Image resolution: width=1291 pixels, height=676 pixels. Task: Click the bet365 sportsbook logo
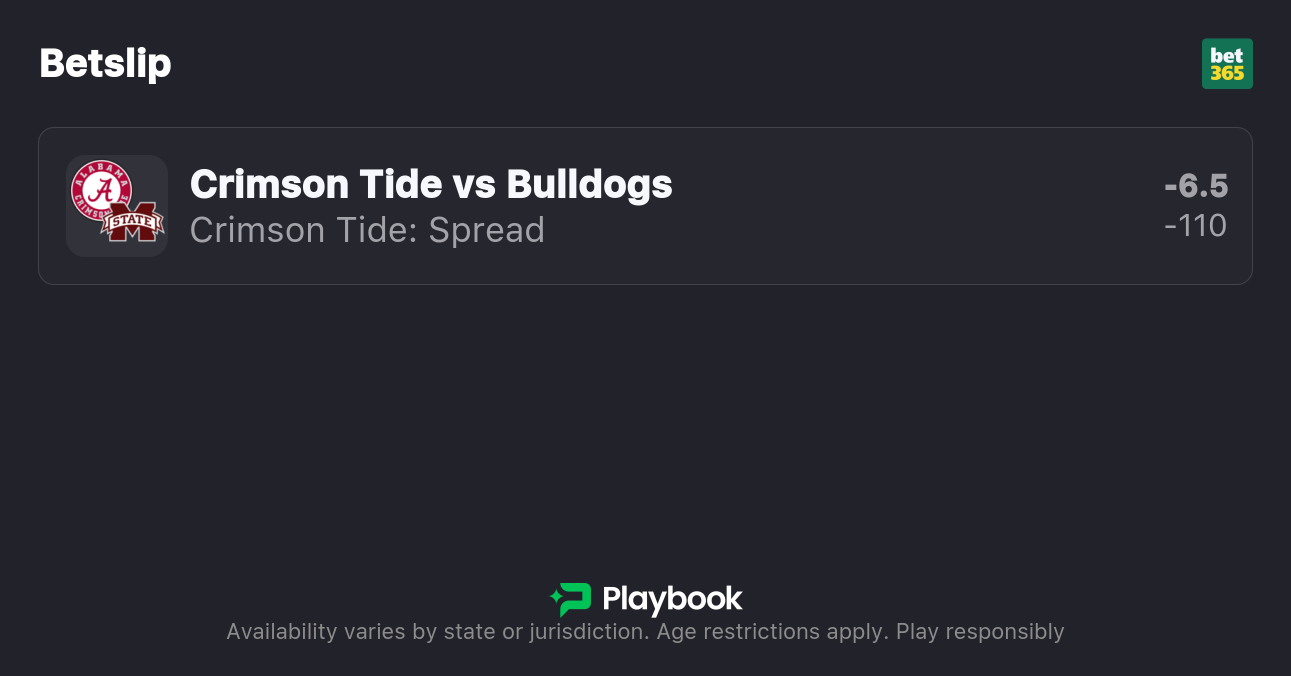pos(1227,64)
